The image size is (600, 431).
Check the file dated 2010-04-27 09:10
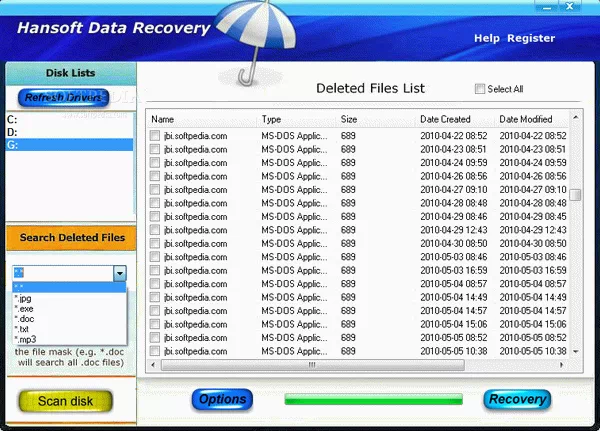(155, 189)
